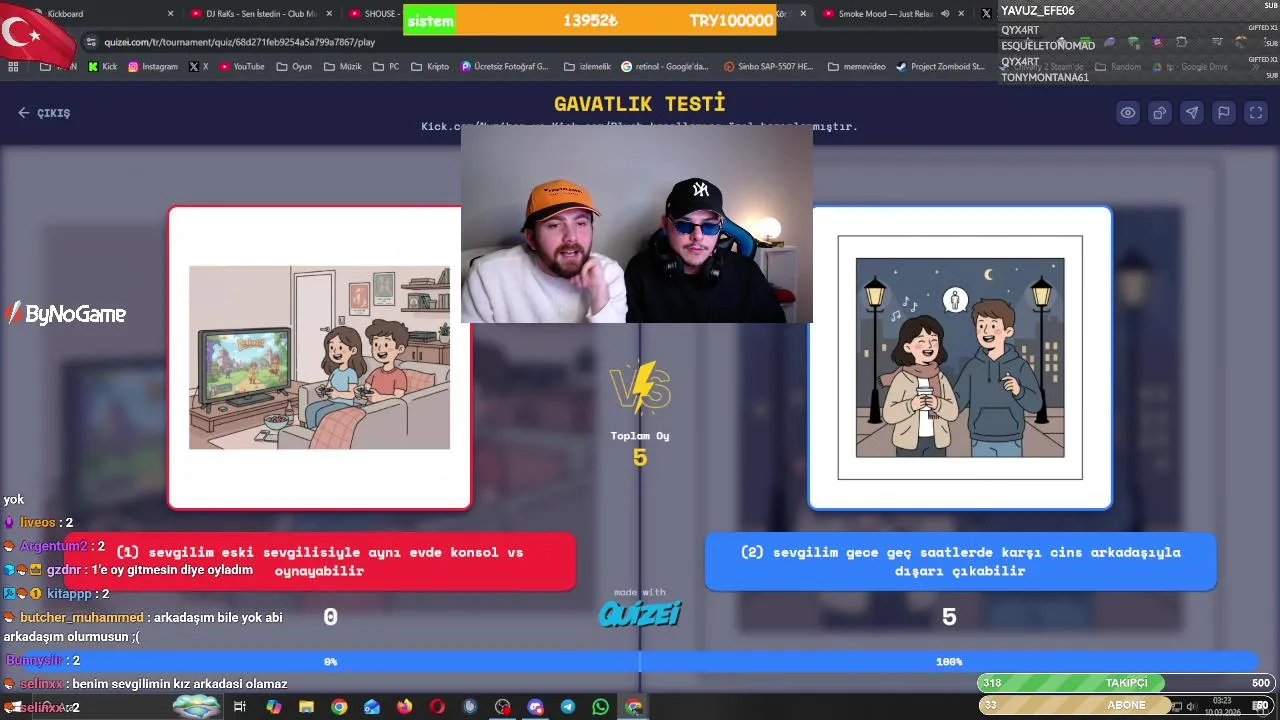Viewport: 1280px width, 720px height.
Task: Expand the PC bookmark folder
Action: pos(386,67)
